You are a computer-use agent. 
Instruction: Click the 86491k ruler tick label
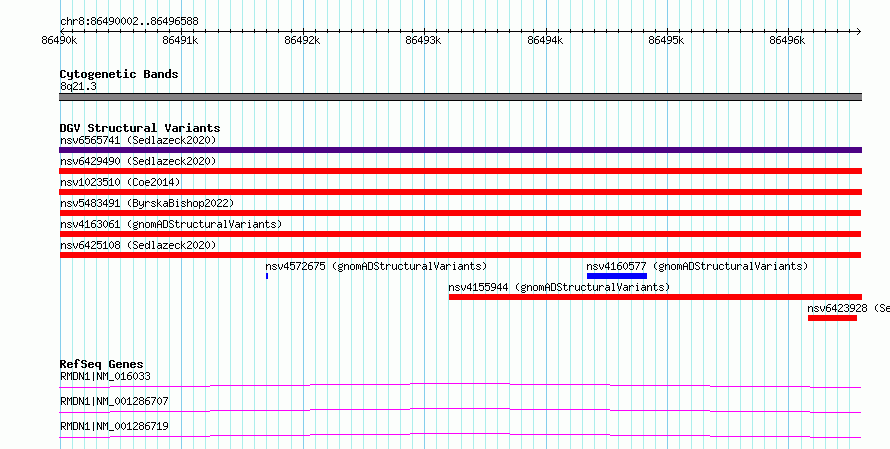[180, 40]
